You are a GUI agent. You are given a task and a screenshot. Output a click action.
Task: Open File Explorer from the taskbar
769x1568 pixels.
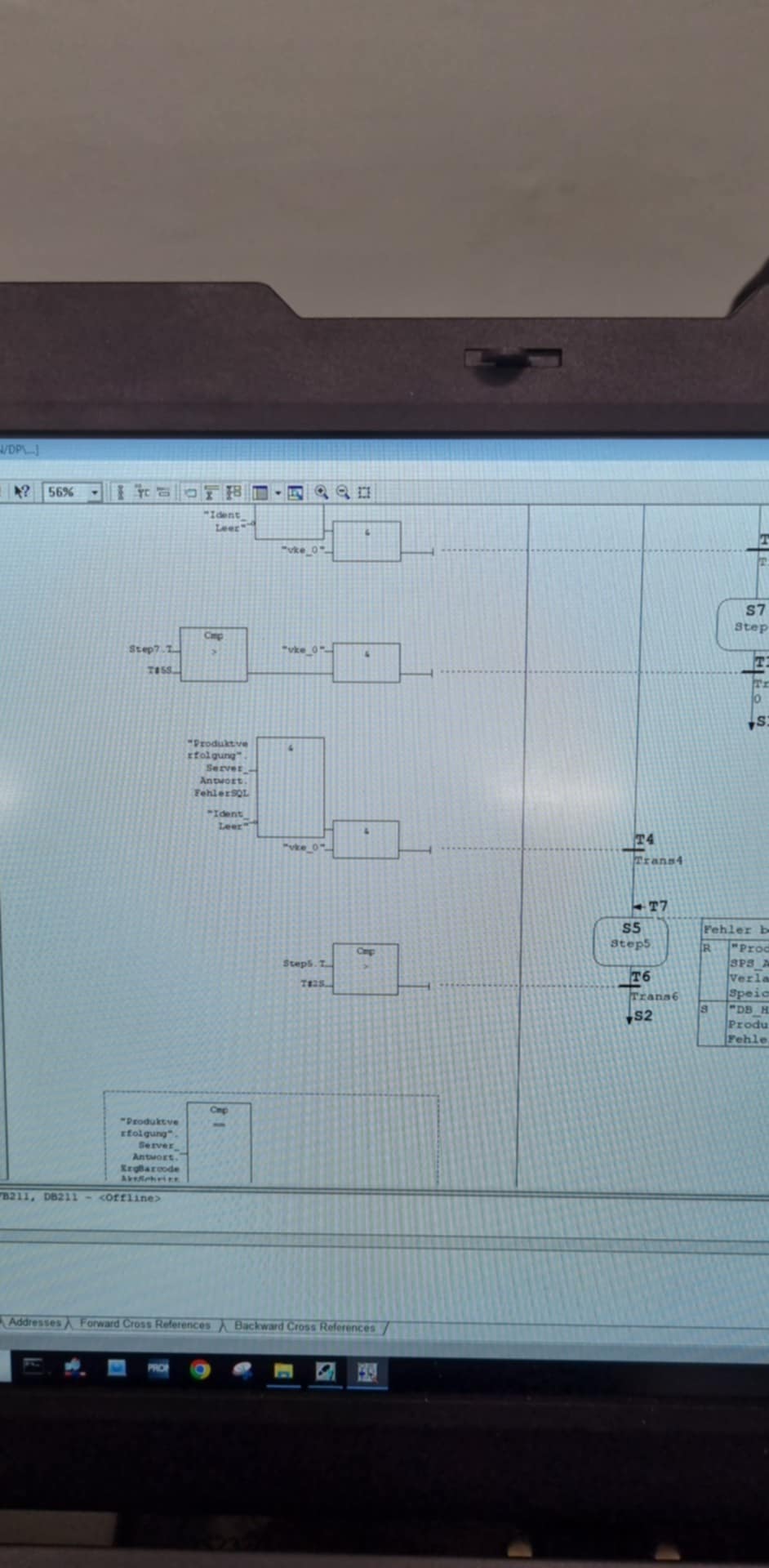283,1371
